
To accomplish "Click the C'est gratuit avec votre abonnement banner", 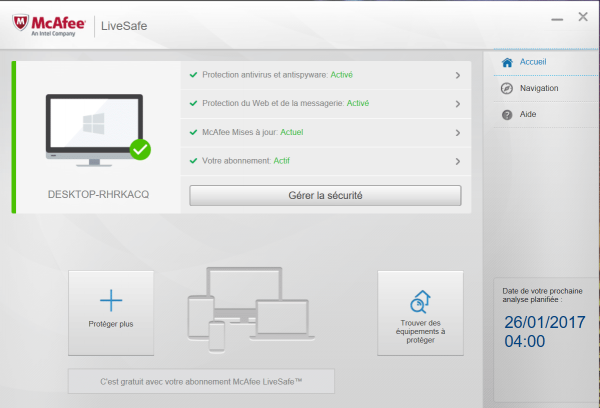I will tap(201, 381).
